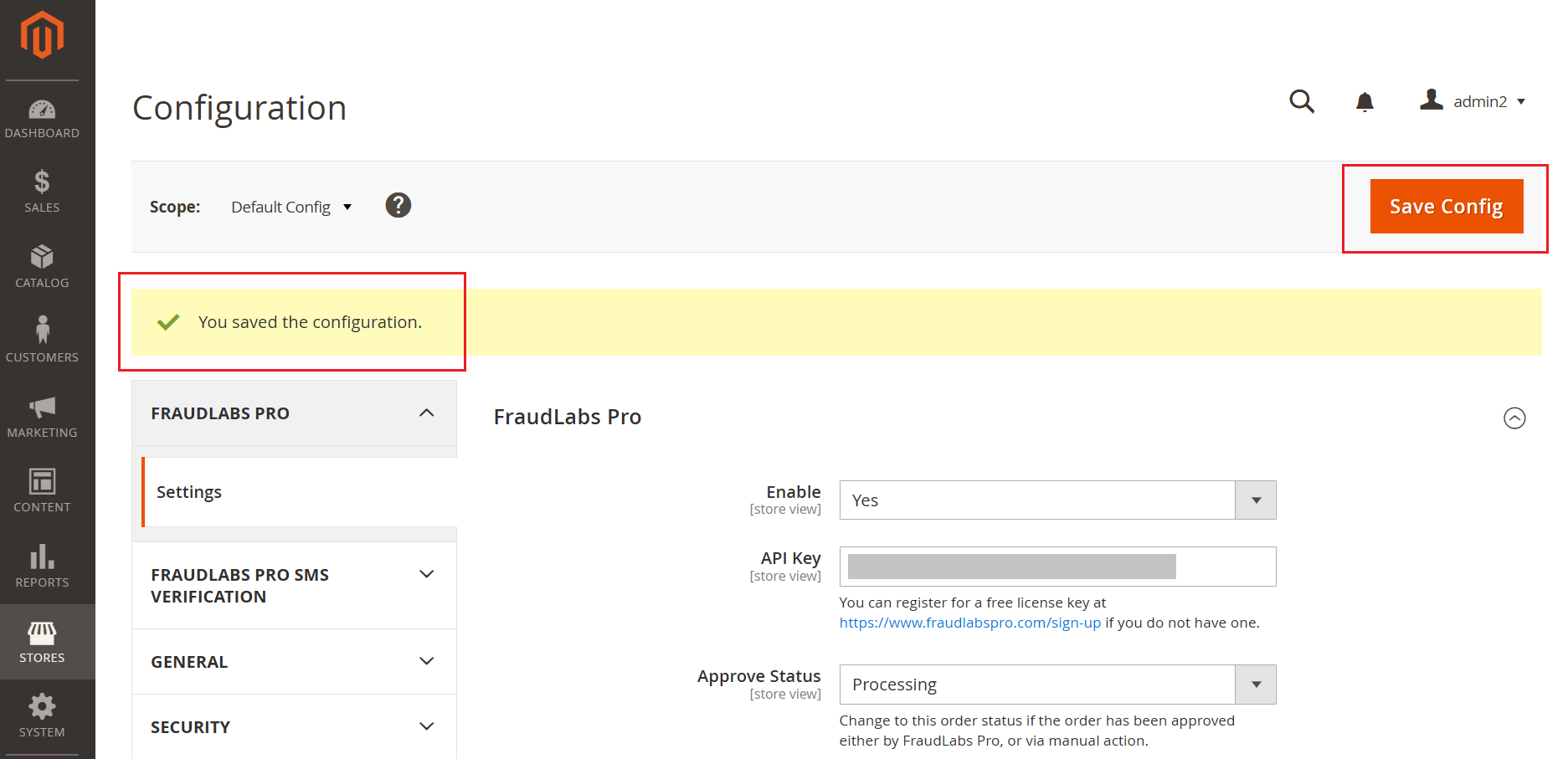Open the Approve Status Processing dropdown

point(1057,685)
